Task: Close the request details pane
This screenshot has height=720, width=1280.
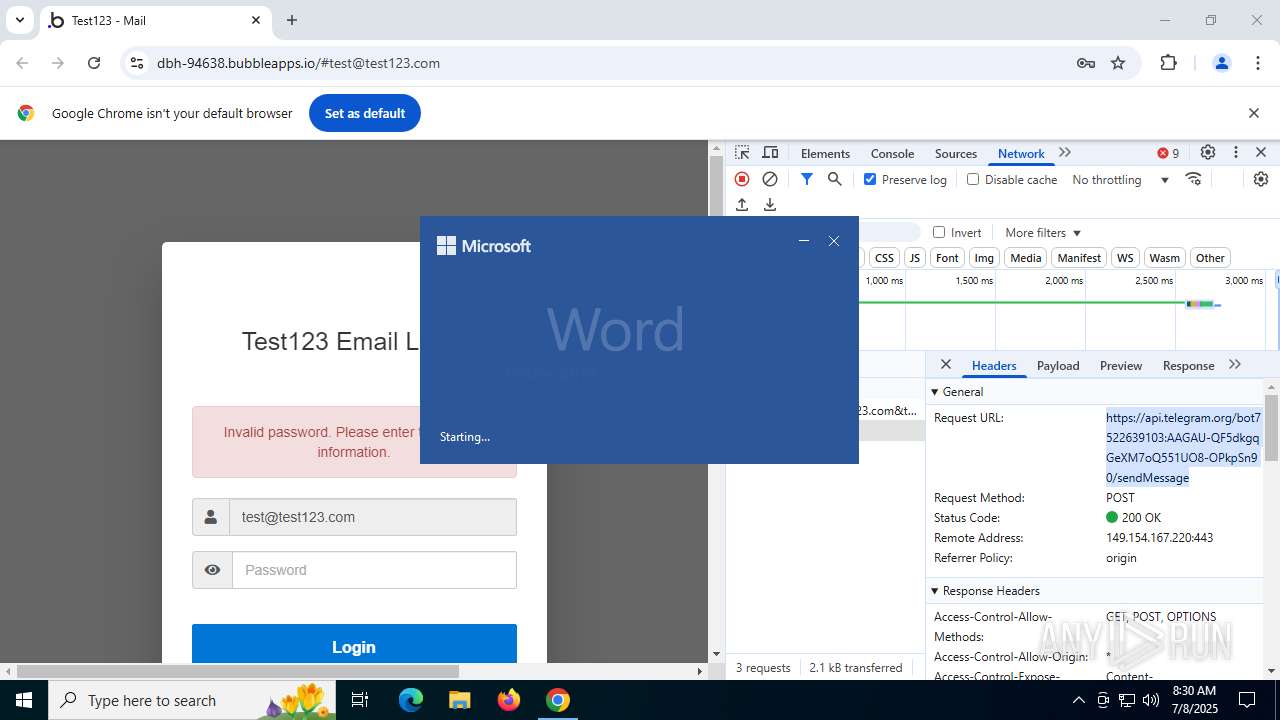Action: click(946, 365)
